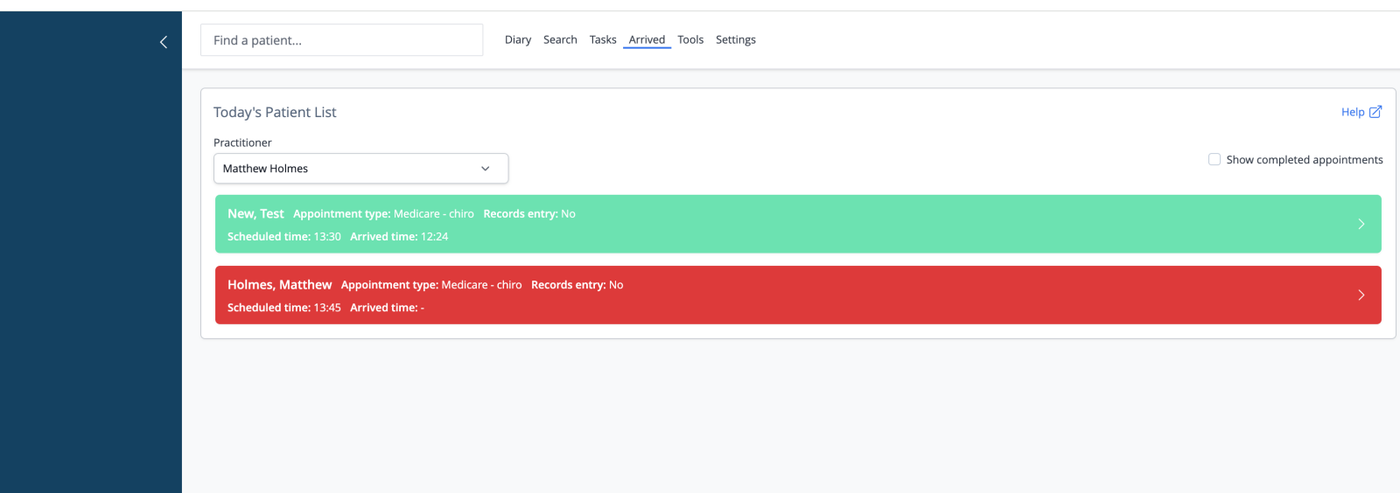Expand the Holmes, Matthew appointment row chevron
Screen dimensions: 1400x493
(x=1361, y=295)
